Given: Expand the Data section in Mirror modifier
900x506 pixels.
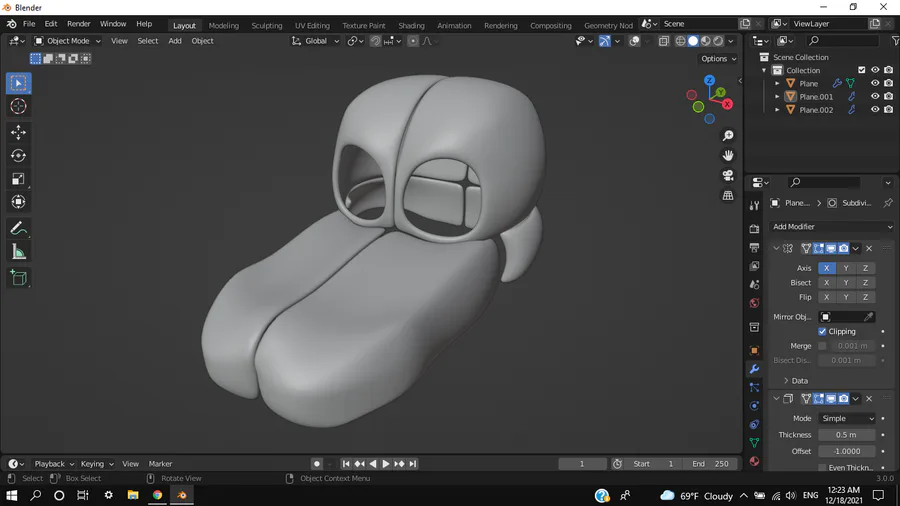Looking at the screenshot, I should [x=787, y=381].
